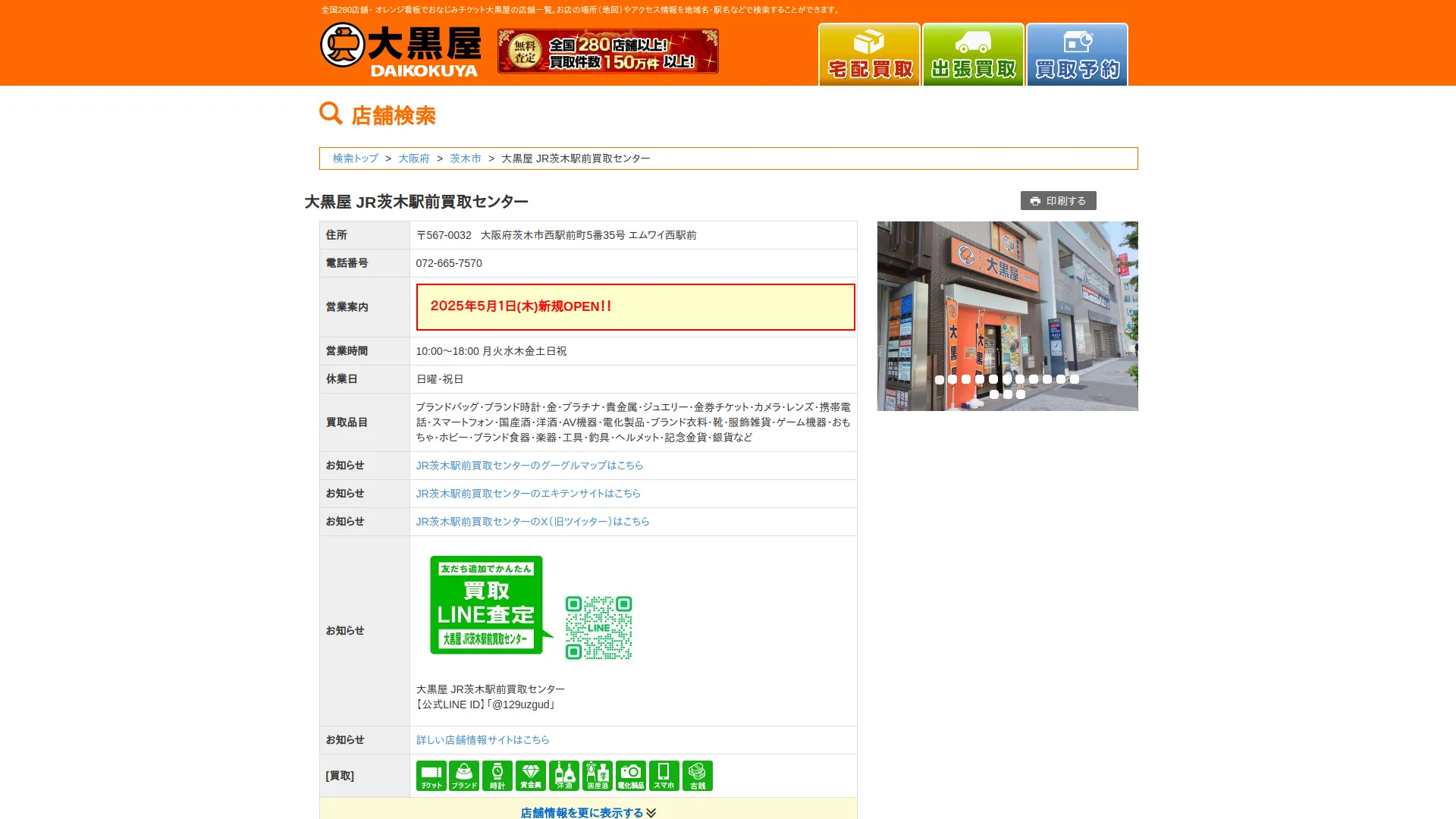Image resolution: width=1456 pixels, height=819 pixels.
Task: Click the 日曜･祝日 closed days text
Action: (440, 379)
